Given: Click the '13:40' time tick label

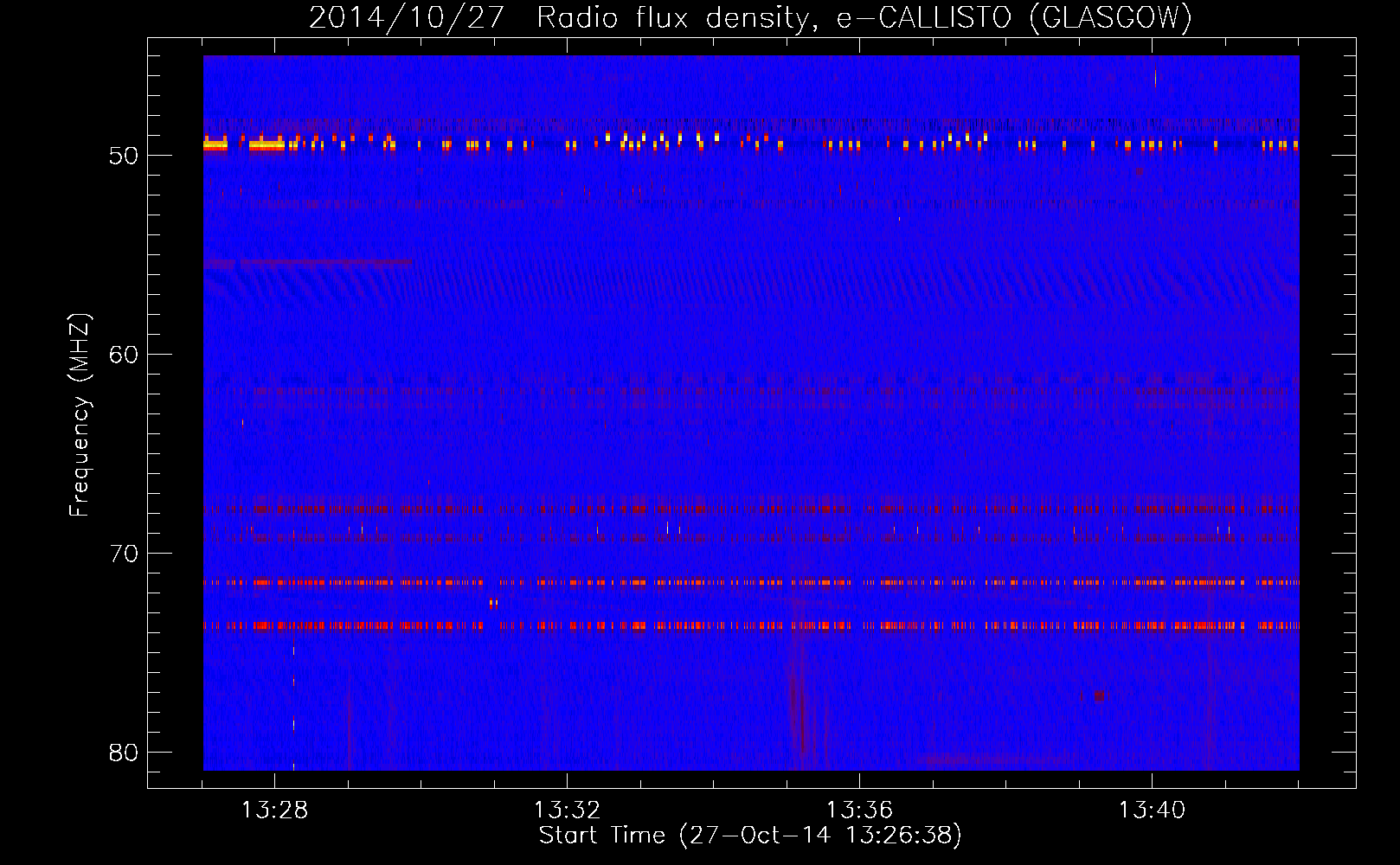Looking at the screenshot, I should click(1152, 811).
